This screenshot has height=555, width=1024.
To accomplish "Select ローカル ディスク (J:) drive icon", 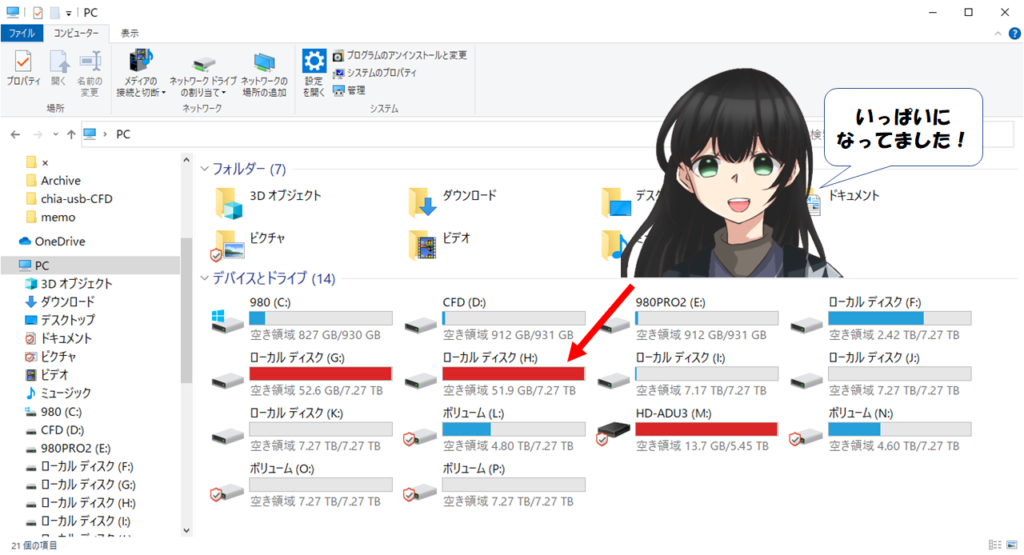I will (807, 381).
